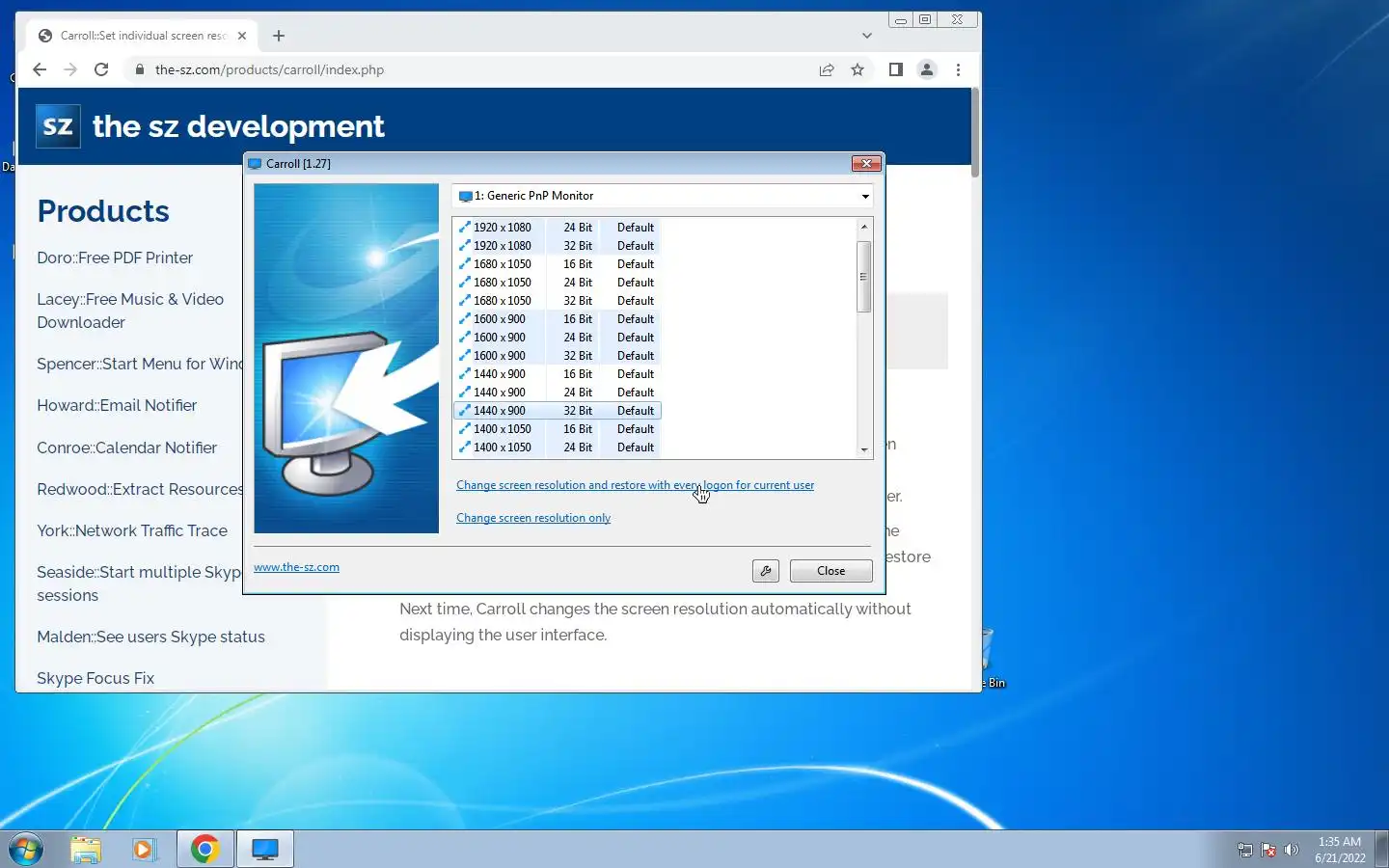Click the volume icon in the system tray
This screenshot has width=1389, height=868.
[1292, 850]
